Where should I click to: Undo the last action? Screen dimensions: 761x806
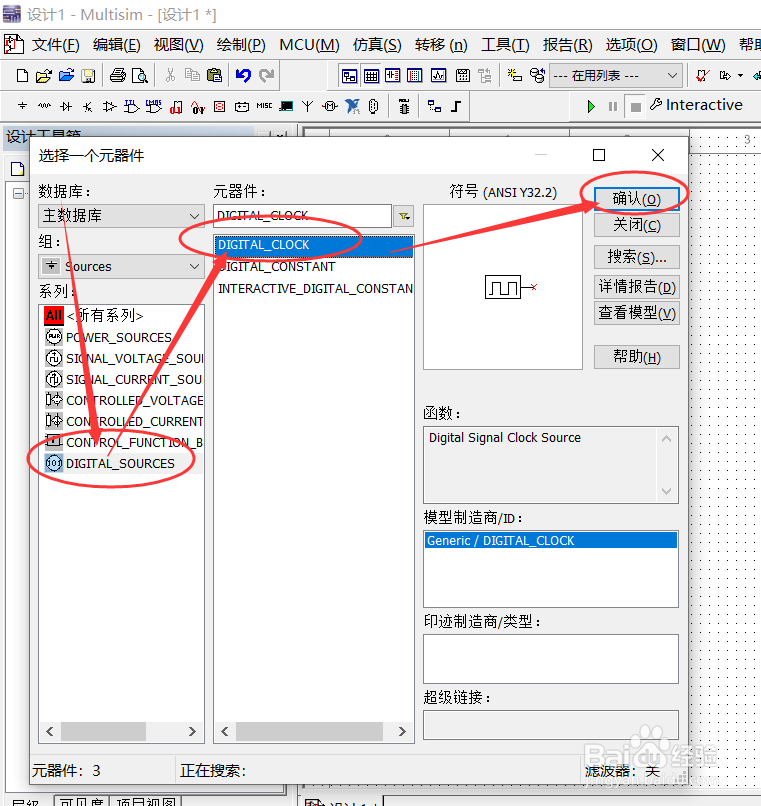pyautogui.click(x=243, y=76)
